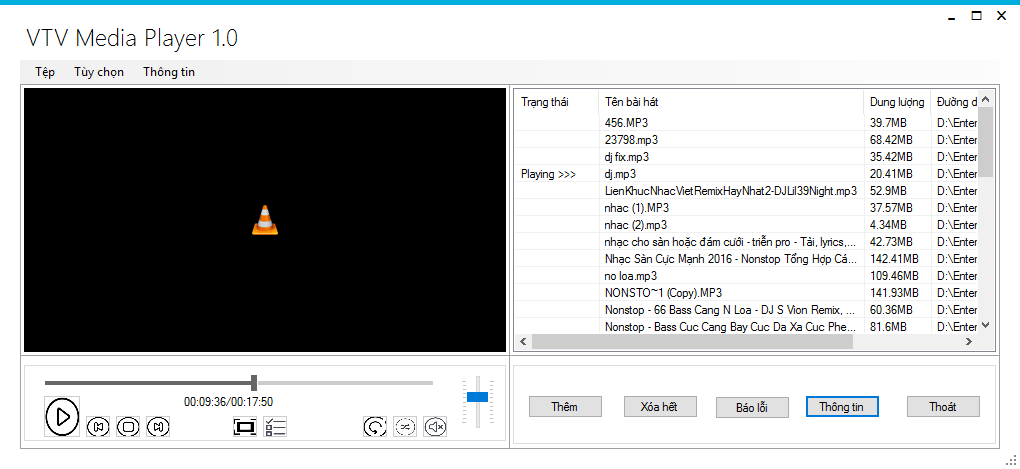Open the Tệp menu
1020x469 pixels.
pos(45,72)
